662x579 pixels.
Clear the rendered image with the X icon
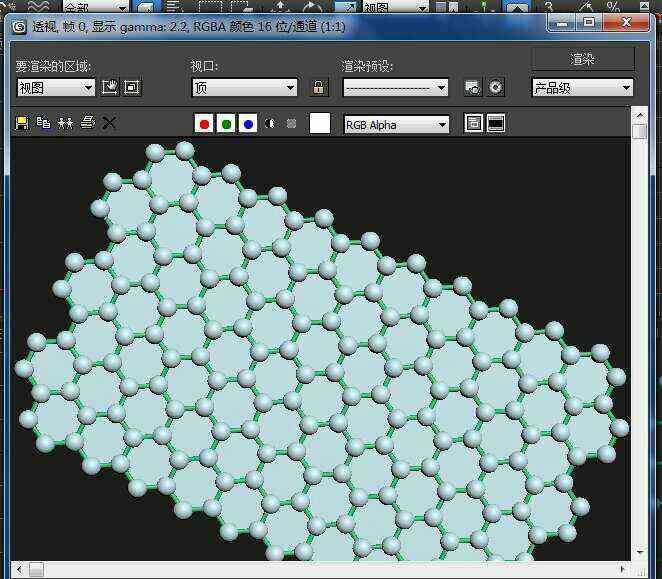pos(109,123)
